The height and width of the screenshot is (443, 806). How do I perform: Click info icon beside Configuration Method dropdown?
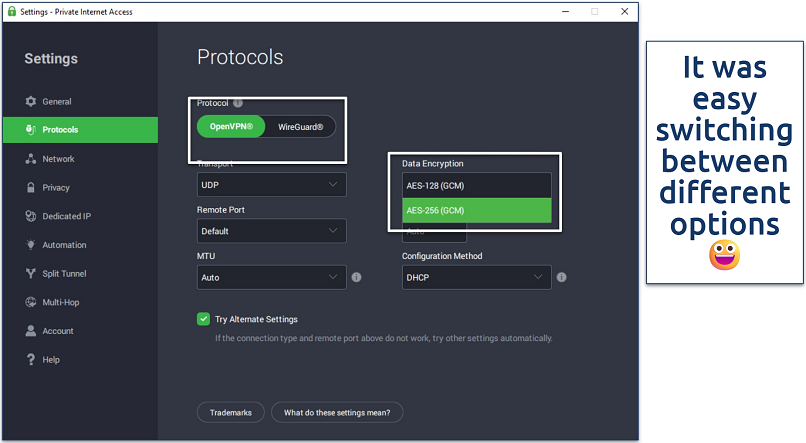561,278
